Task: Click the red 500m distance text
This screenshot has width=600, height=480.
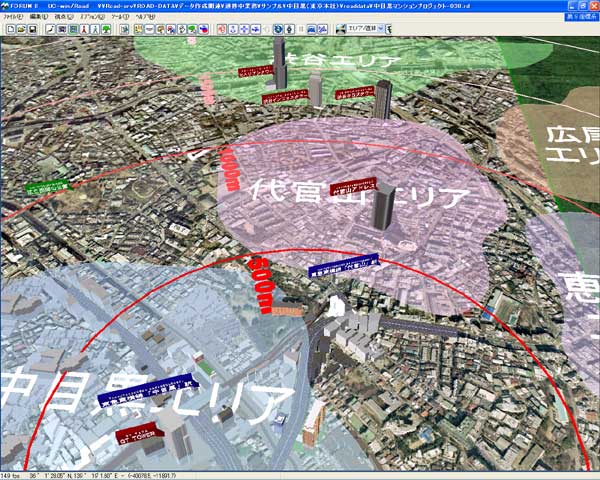Action: 261,286
